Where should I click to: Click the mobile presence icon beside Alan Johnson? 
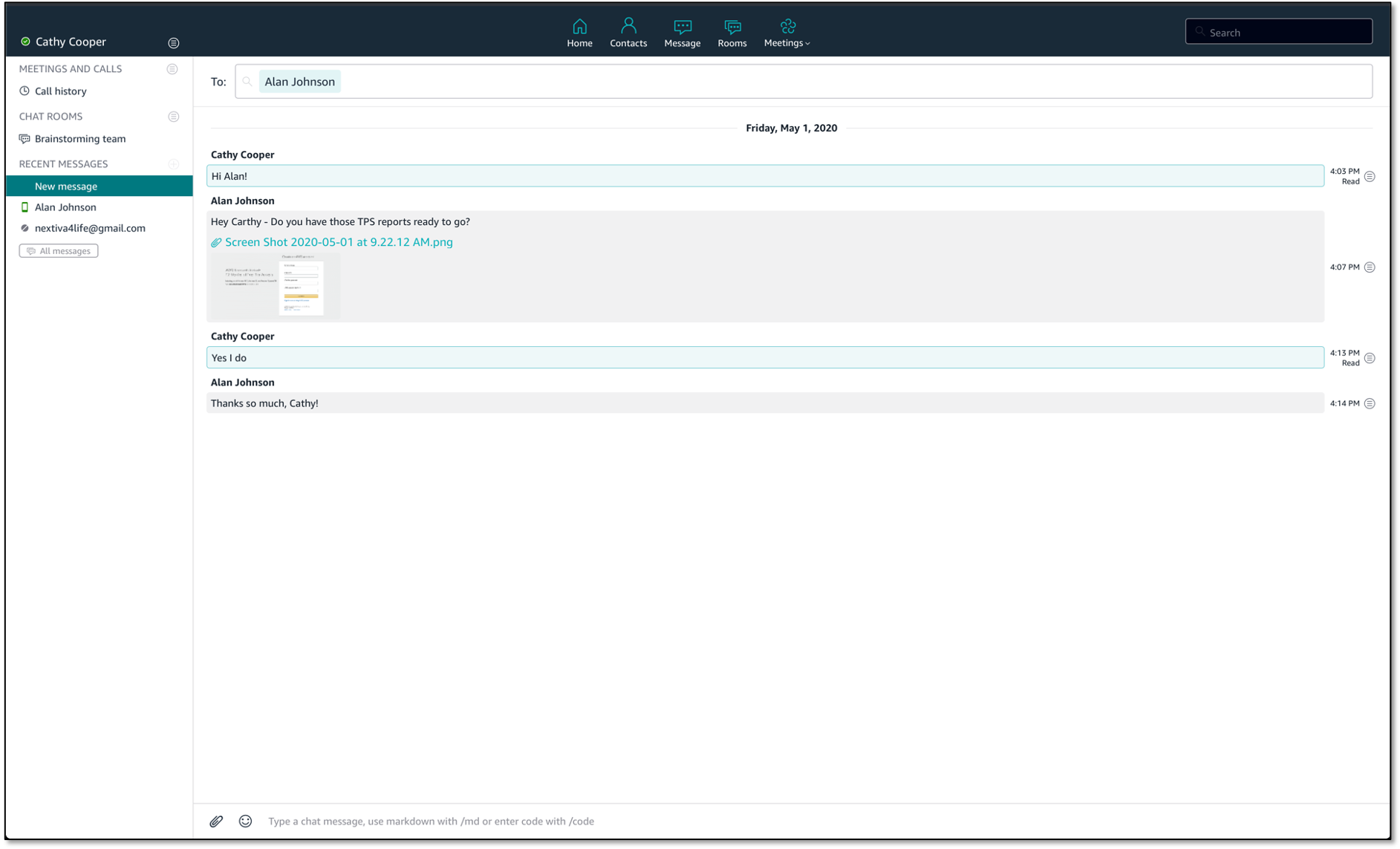(25, 207)
